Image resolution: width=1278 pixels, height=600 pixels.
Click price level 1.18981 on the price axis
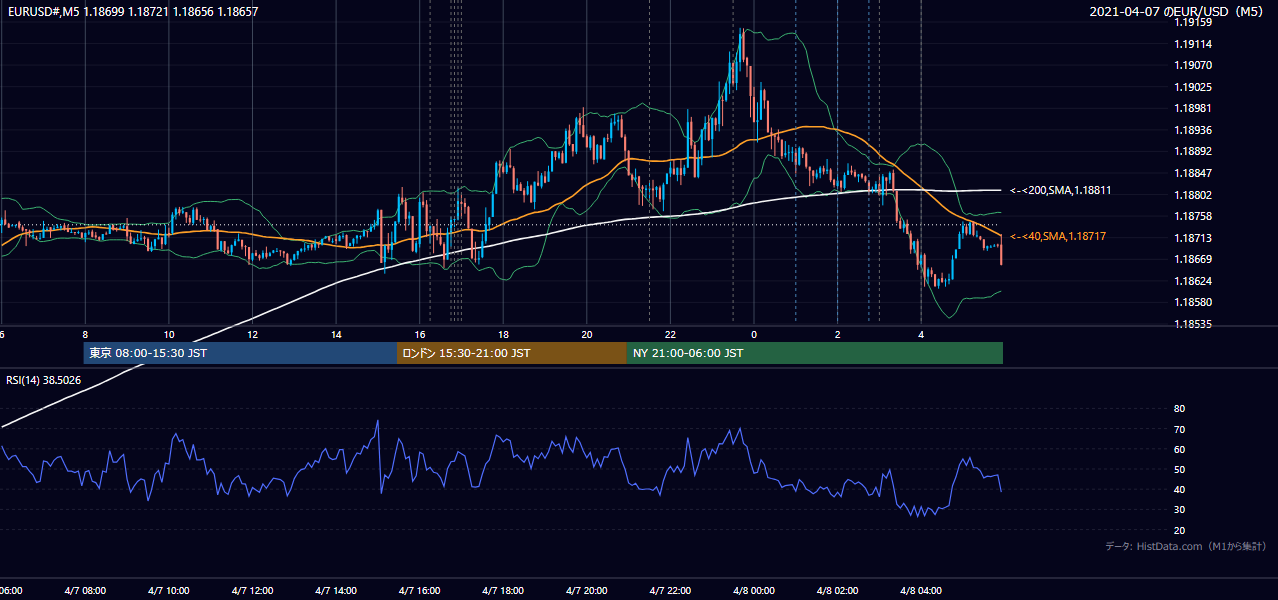coord(1192,108)
